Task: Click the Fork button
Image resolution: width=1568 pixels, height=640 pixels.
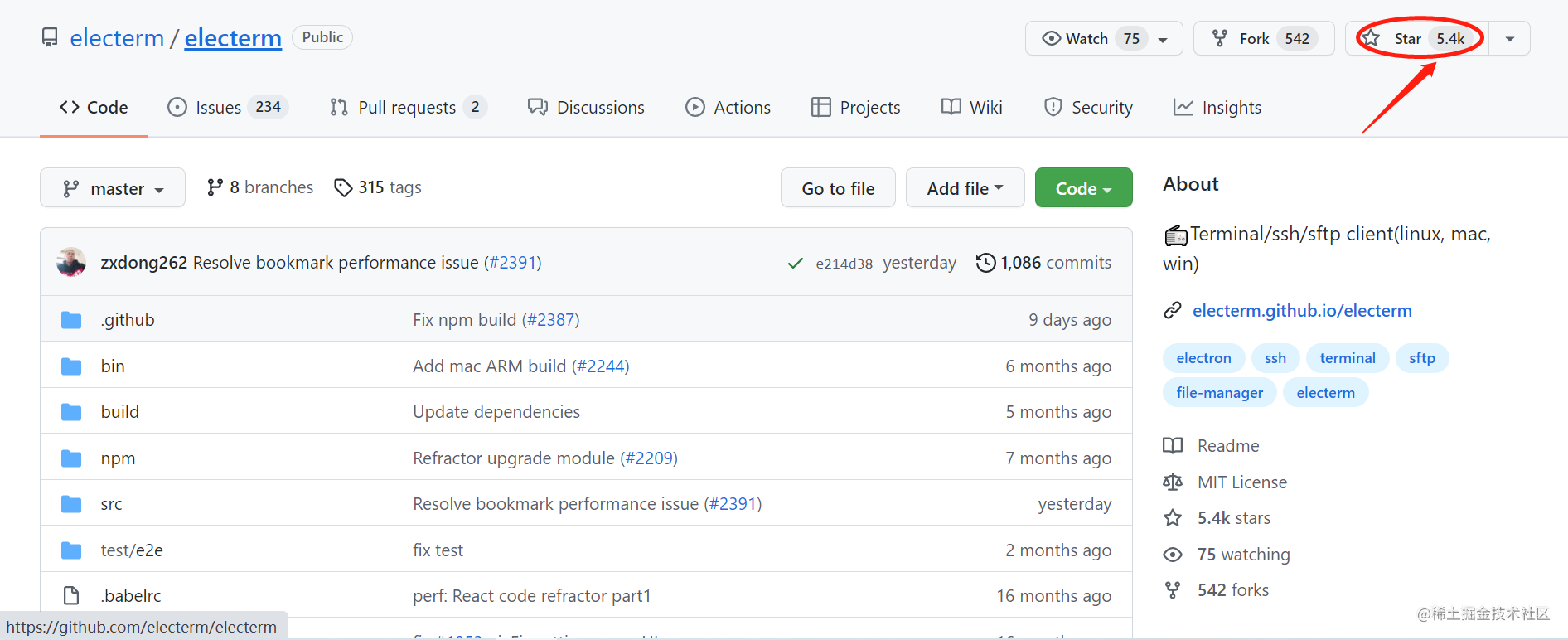Action: (1264, 38)
